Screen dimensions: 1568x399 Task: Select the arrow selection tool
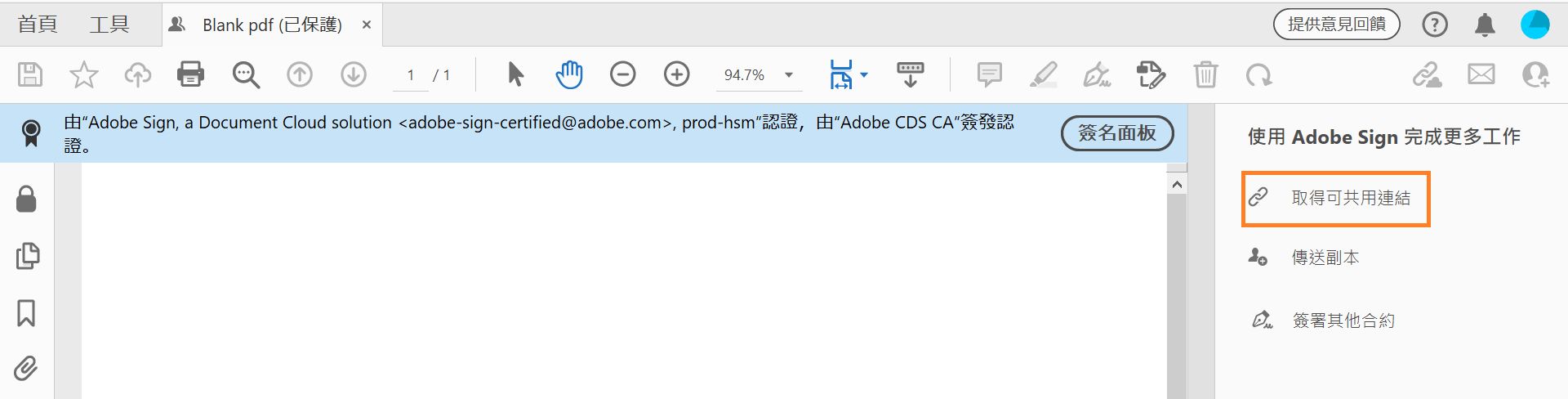click(x=515, y=74)
